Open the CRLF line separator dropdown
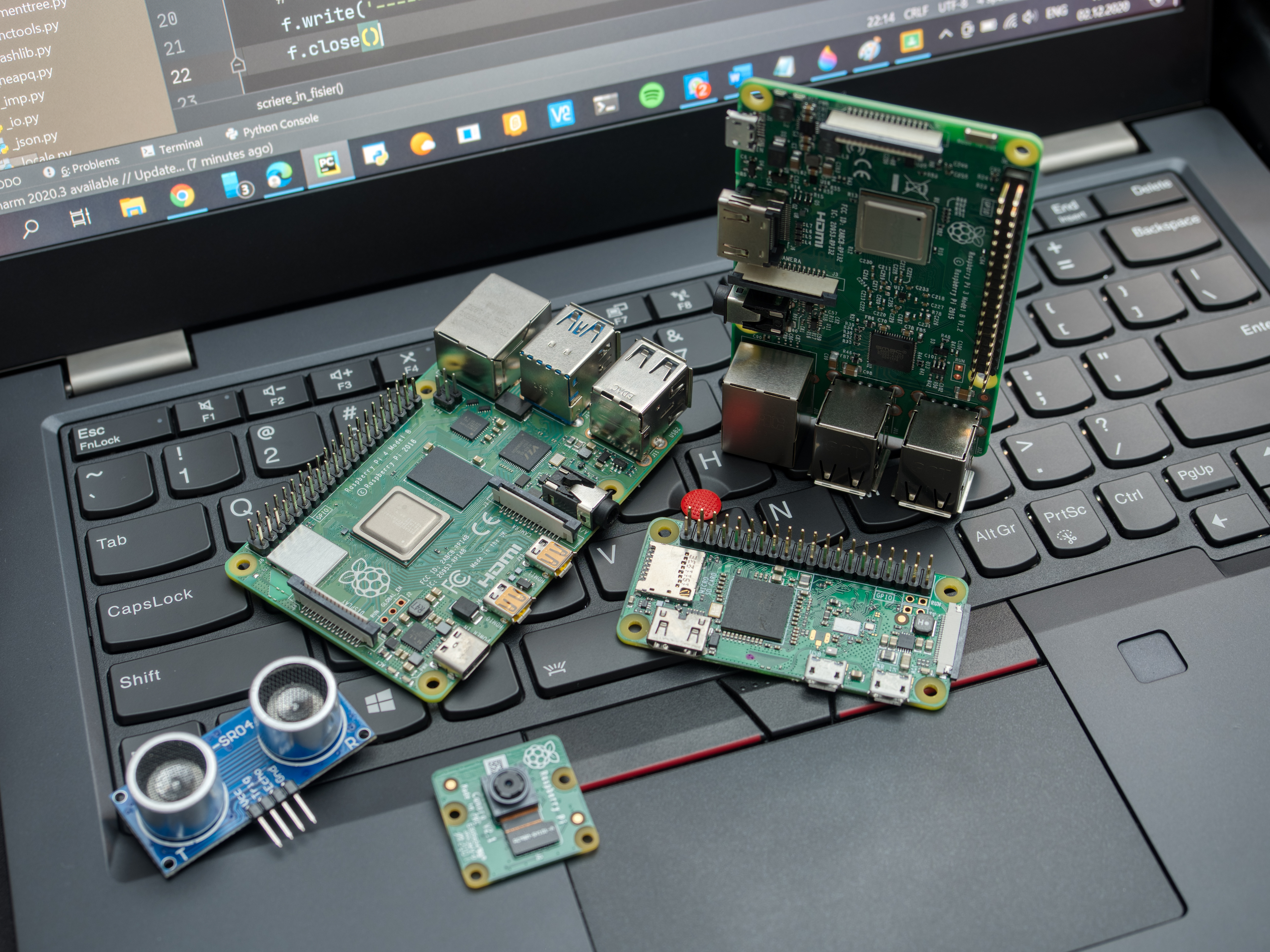Image resolution: width=1270 pixels, height=952 pixels. (x=915, y=13)
